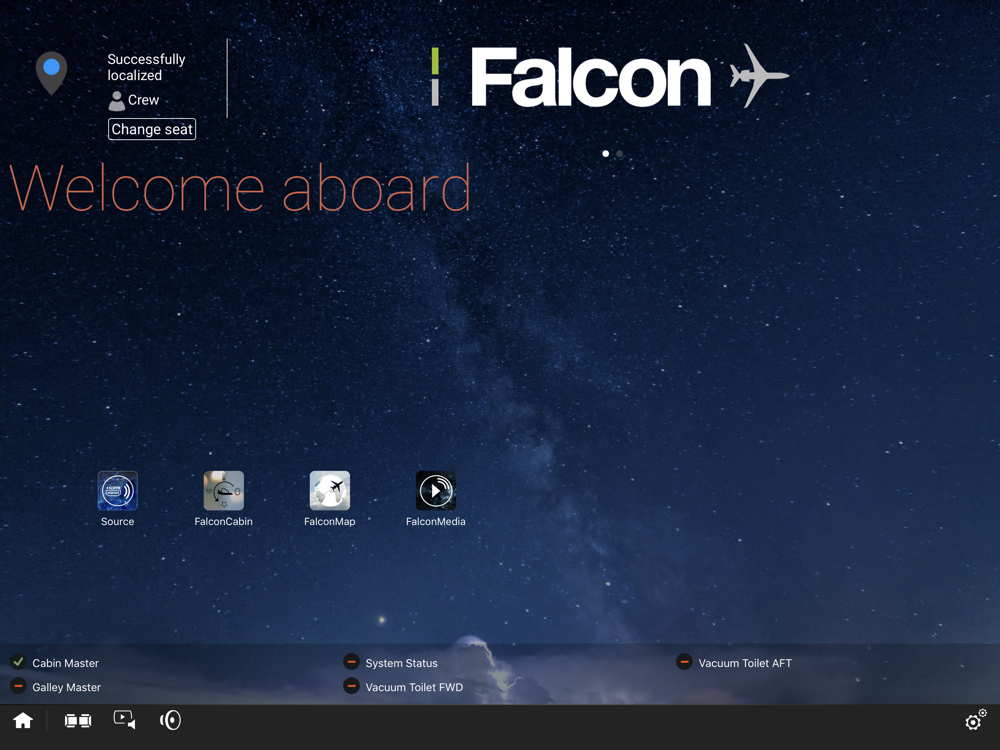Click the Crew role label
The width and height of the screenshot is (1000, 750).
point(143,100)
